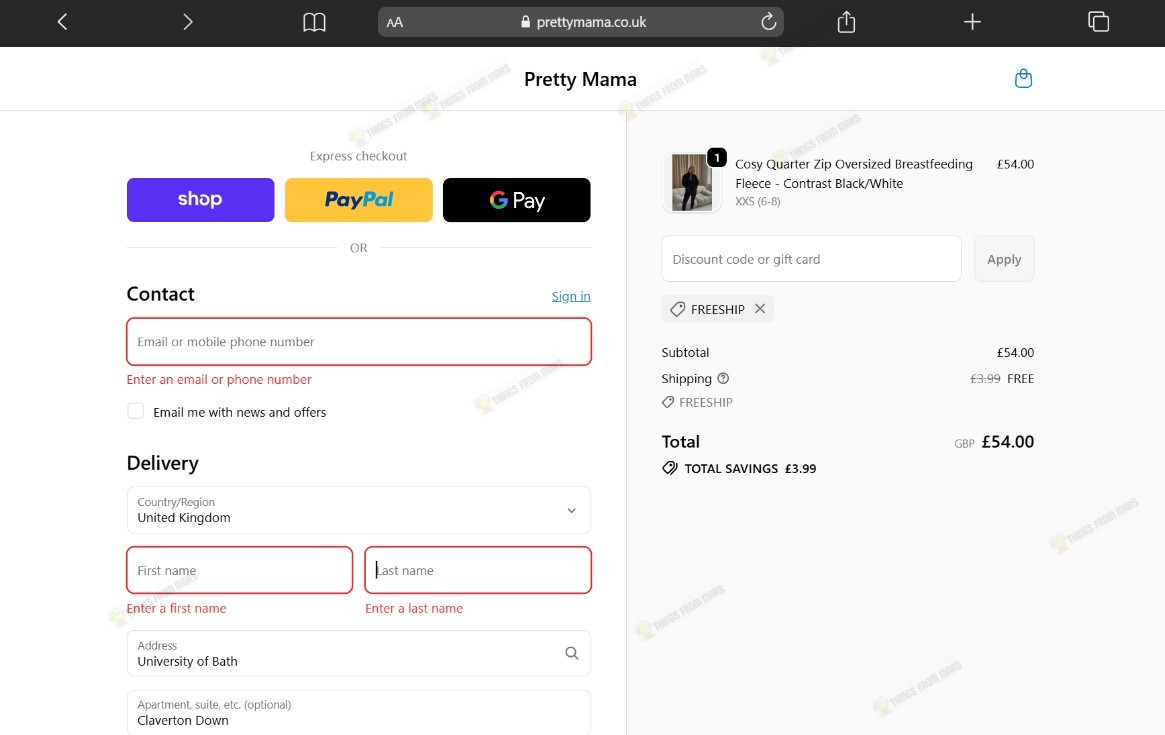The height and width of the screenshot is (735, 1165).
Task: Click the 'Enter a first name' error
Action: pyautogui.click(x=176, y=608)
